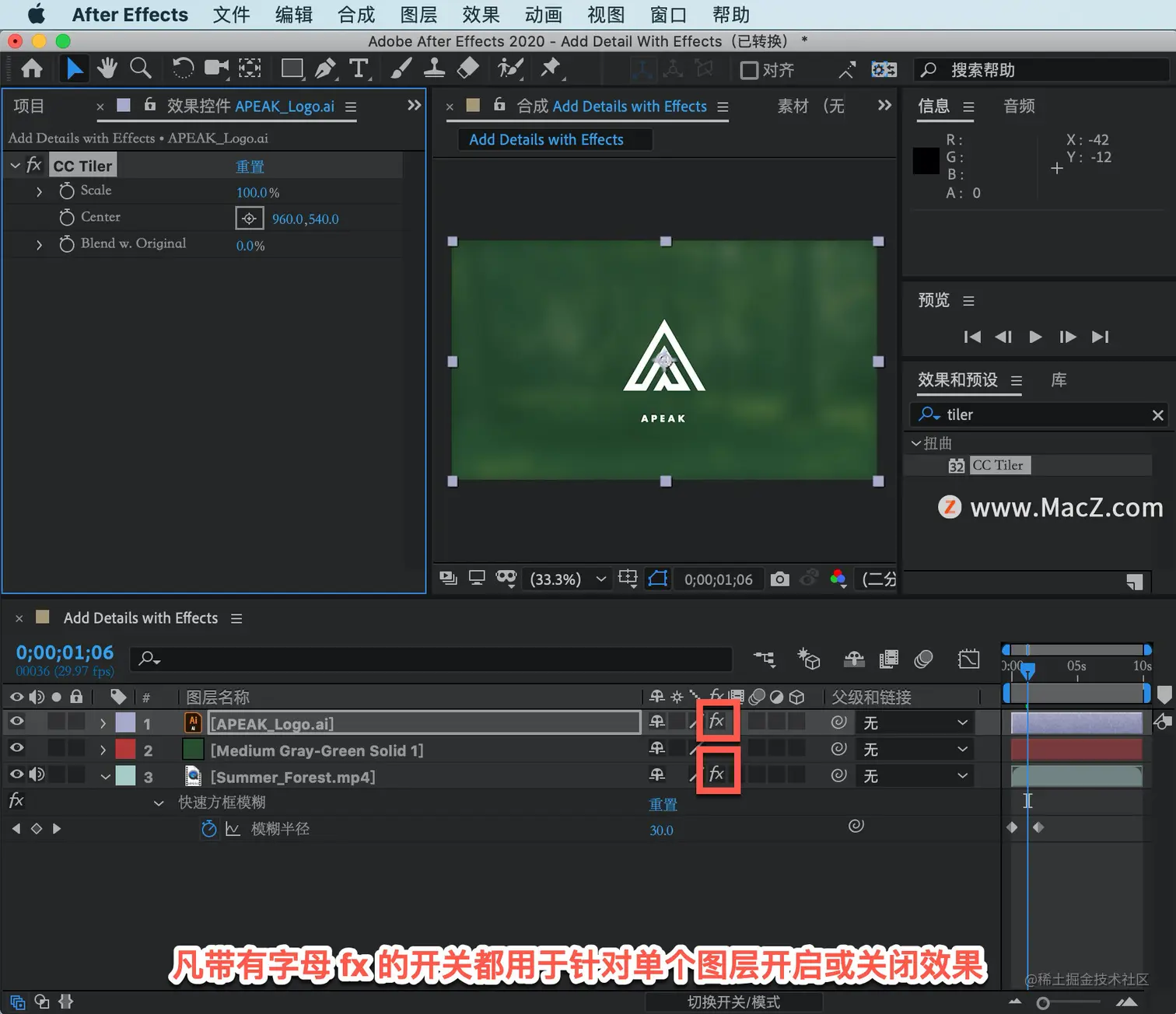Clear the tiler search field
Image resolution: width=1176 pixels, height=1014 pixels.
tap(1157, 415)
